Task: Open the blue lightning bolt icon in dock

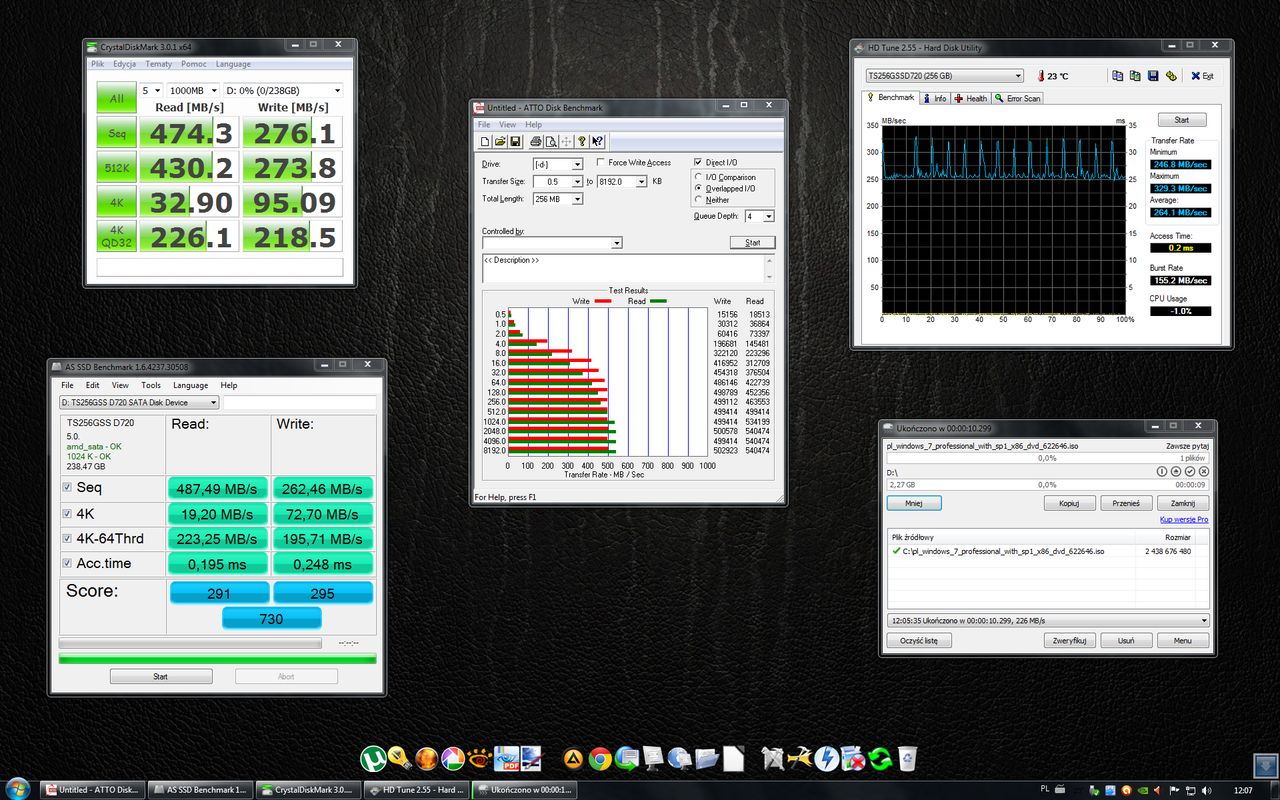Action: 826,759
